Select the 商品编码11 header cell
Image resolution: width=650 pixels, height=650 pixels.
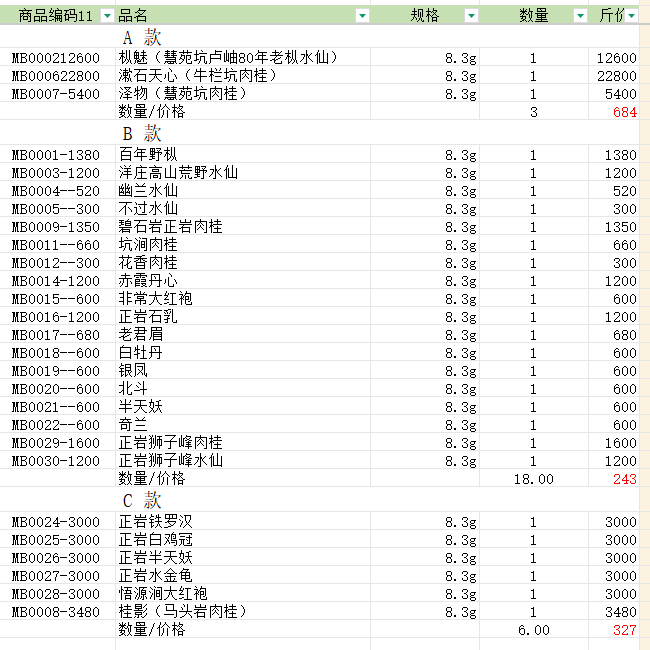click(x=58, y=15)
